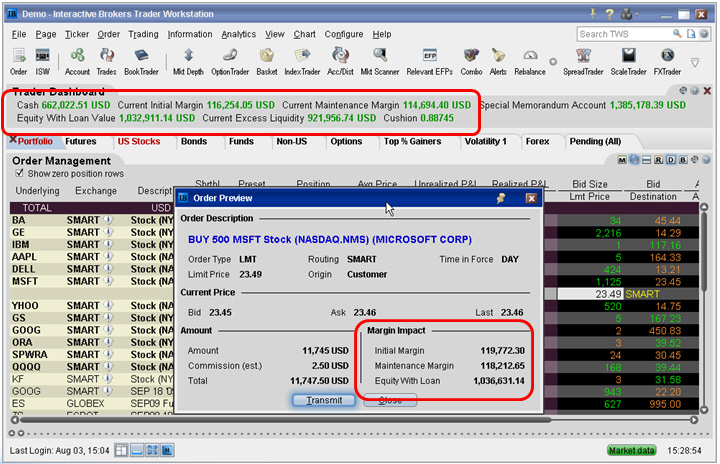Click the circular info arrow on BA row
The width and height of the screenshot is (720, 464).
pos(108,220)
